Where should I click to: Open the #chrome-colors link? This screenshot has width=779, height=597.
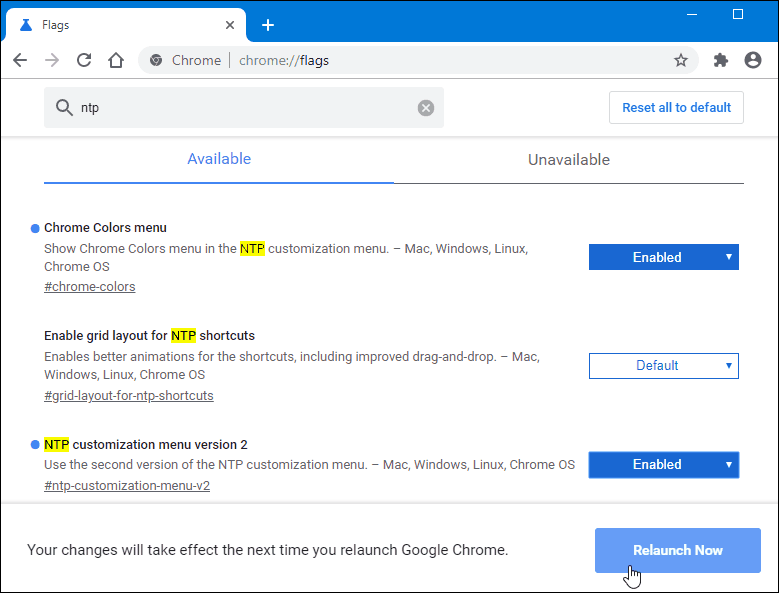(89, 287)
